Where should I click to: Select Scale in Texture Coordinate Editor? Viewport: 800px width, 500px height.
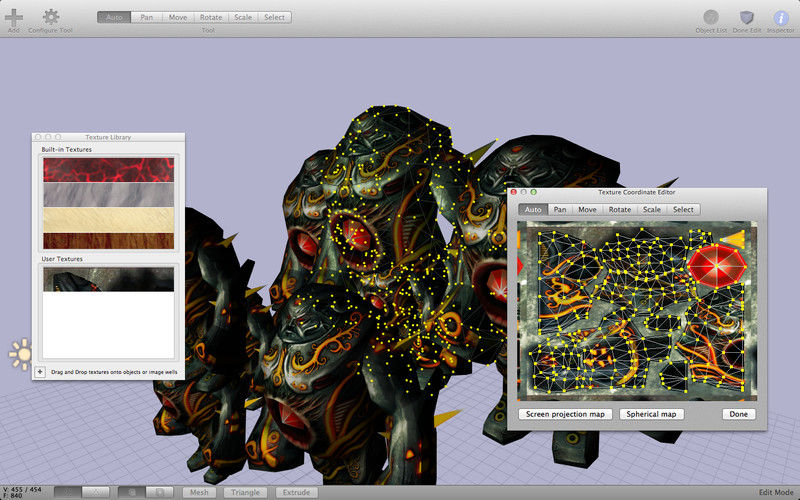[652, 210]
